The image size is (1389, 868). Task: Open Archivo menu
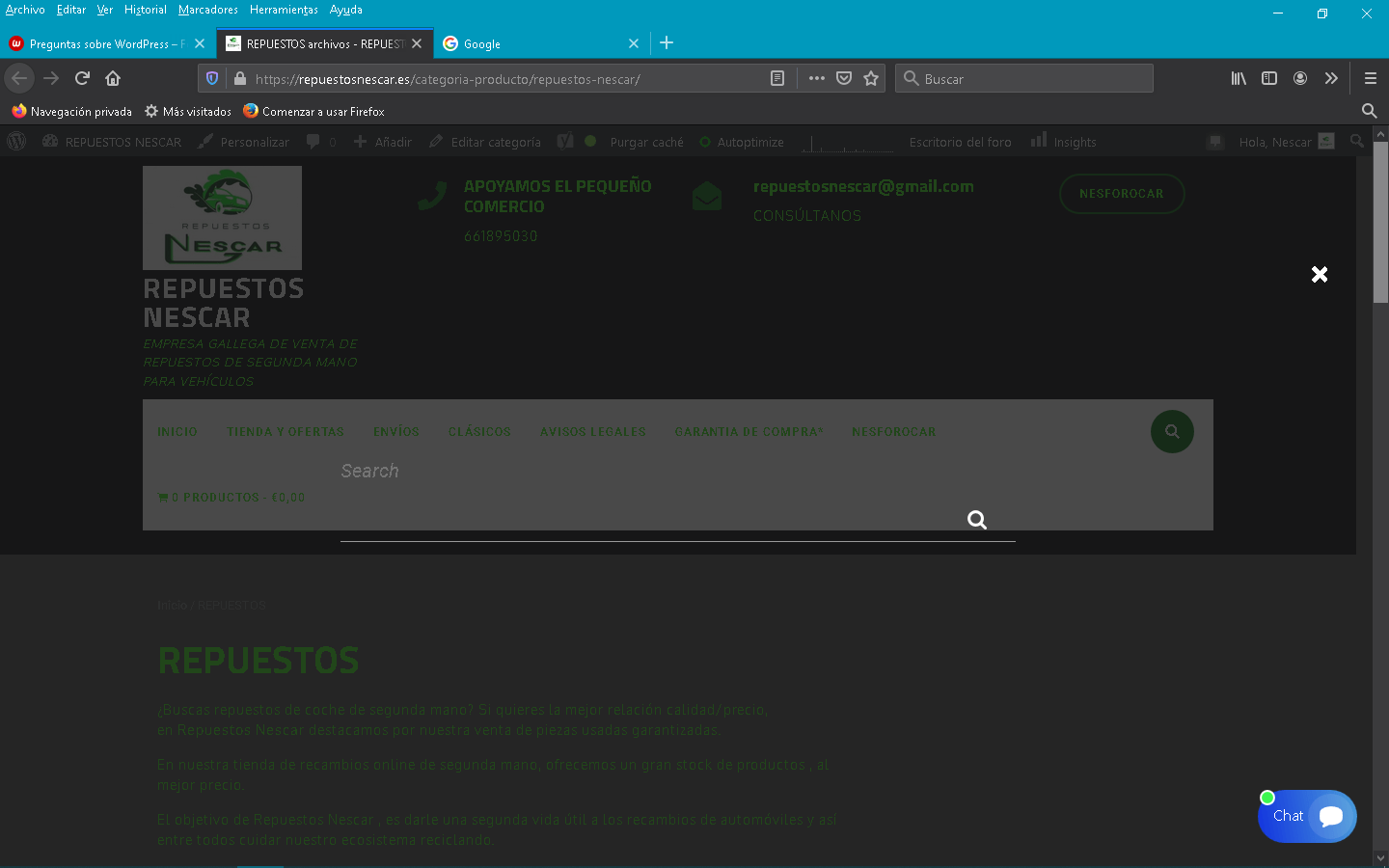point(25,10)
